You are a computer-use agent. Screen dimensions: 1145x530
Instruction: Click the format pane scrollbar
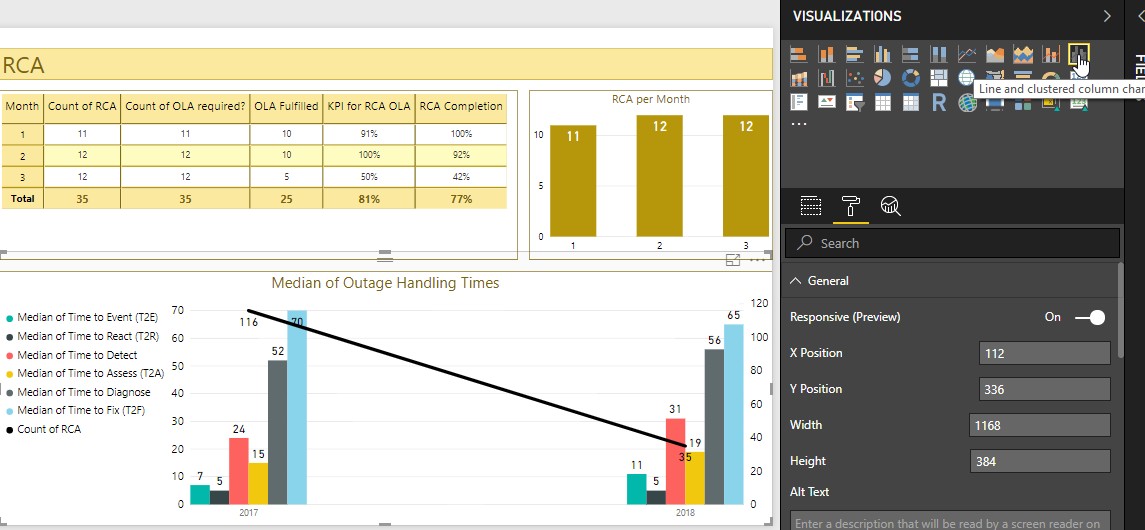[x=1121, y=310]
